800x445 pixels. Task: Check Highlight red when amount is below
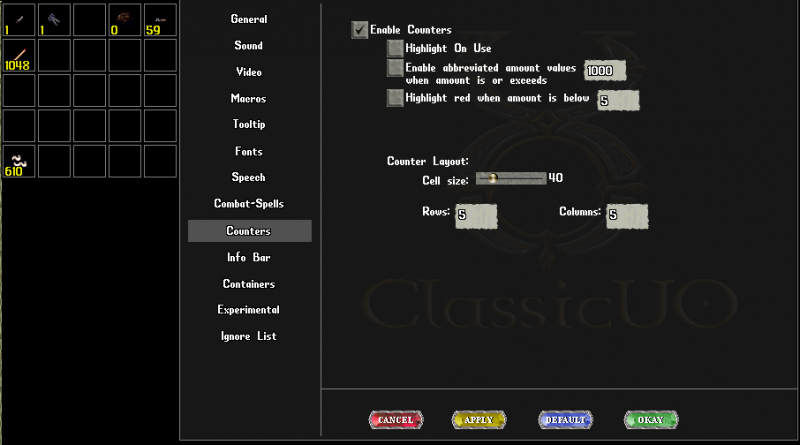point(395,97)
